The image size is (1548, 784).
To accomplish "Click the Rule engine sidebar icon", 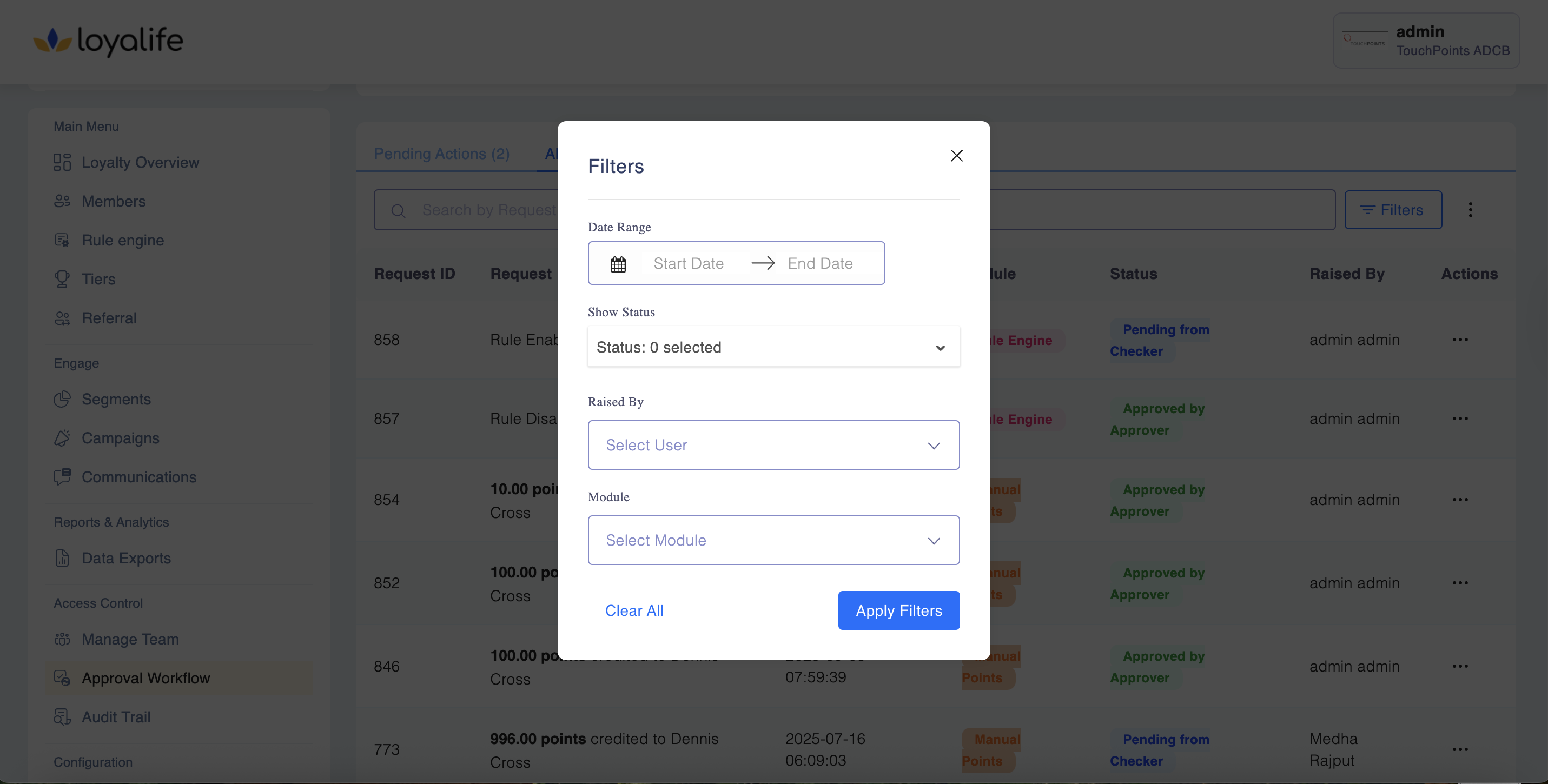I will click(x=62, y=240).
